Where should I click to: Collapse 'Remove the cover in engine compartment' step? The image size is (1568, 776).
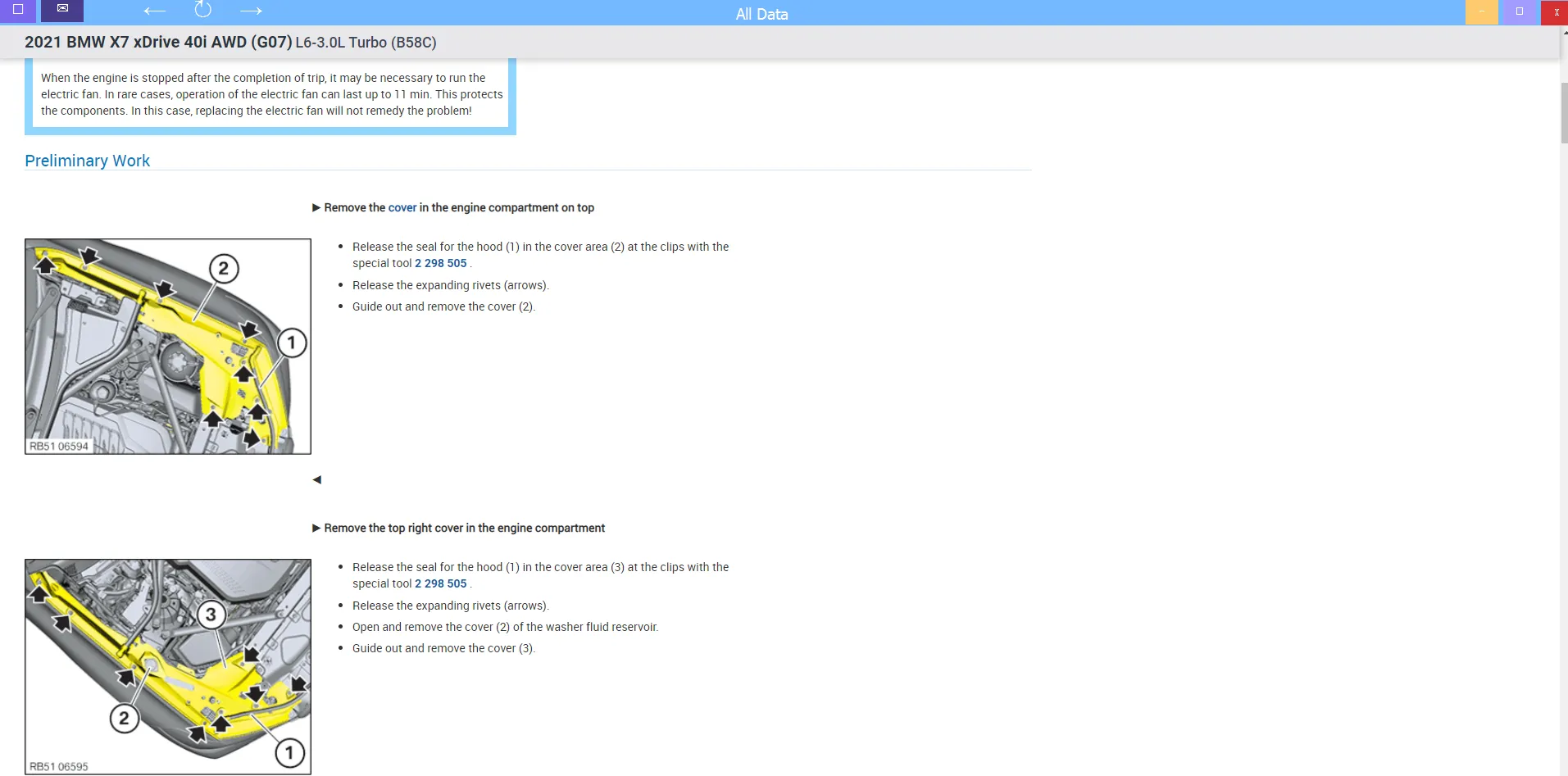coord(316,207)
